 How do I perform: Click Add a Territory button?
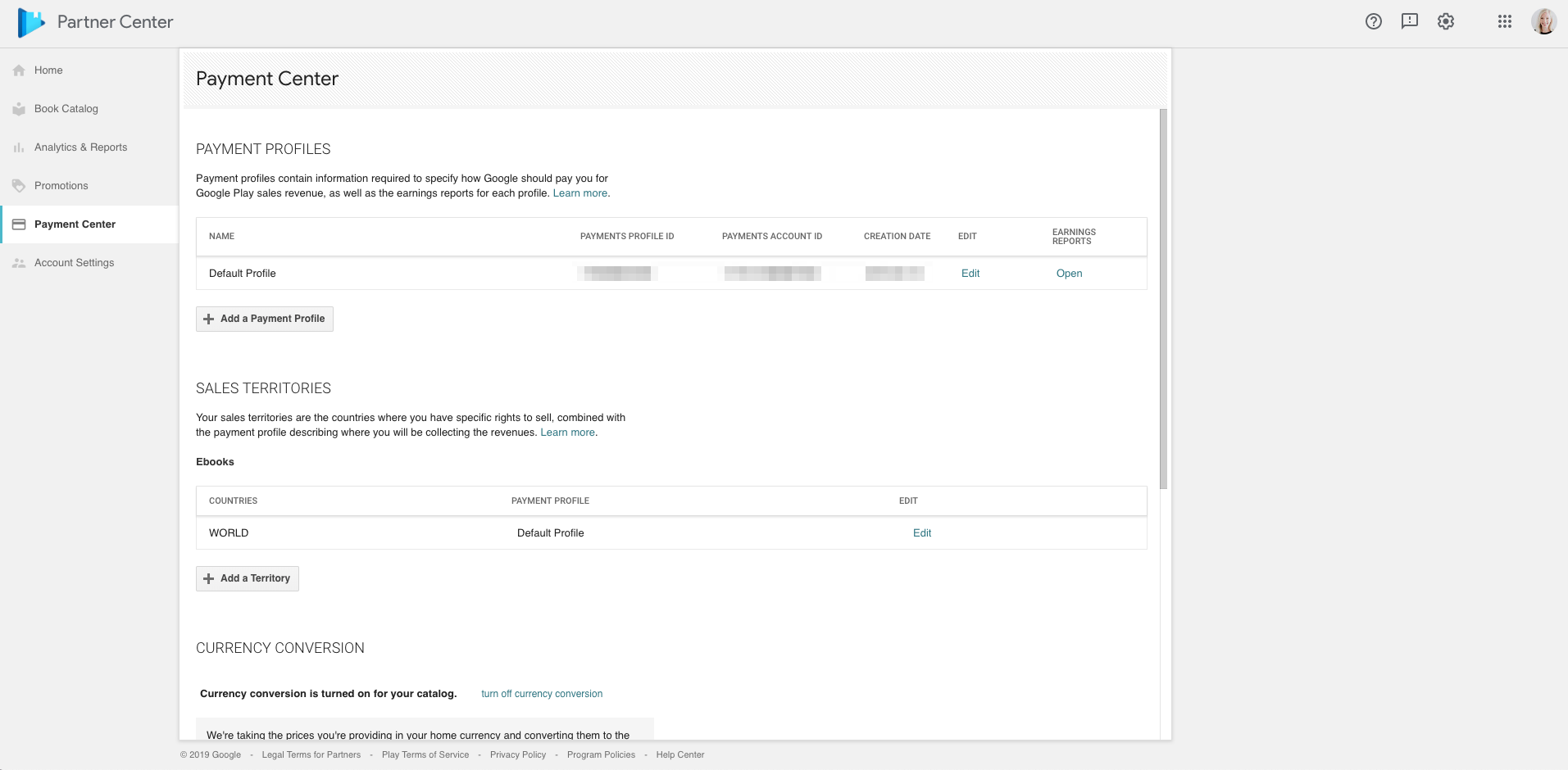click(x=248, y=578)
